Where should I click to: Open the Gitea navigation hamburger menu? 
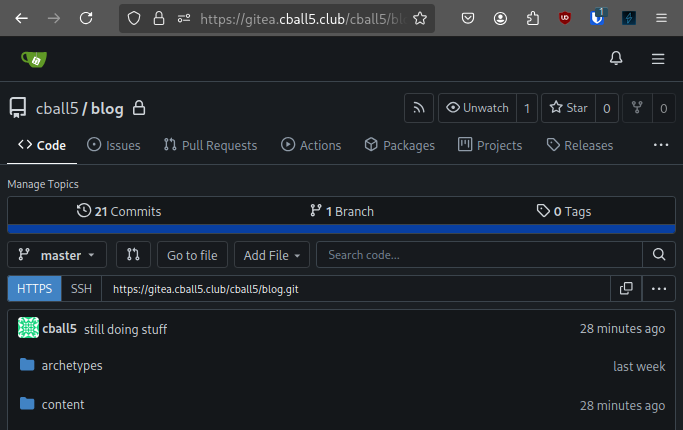(x=658, y=59)
